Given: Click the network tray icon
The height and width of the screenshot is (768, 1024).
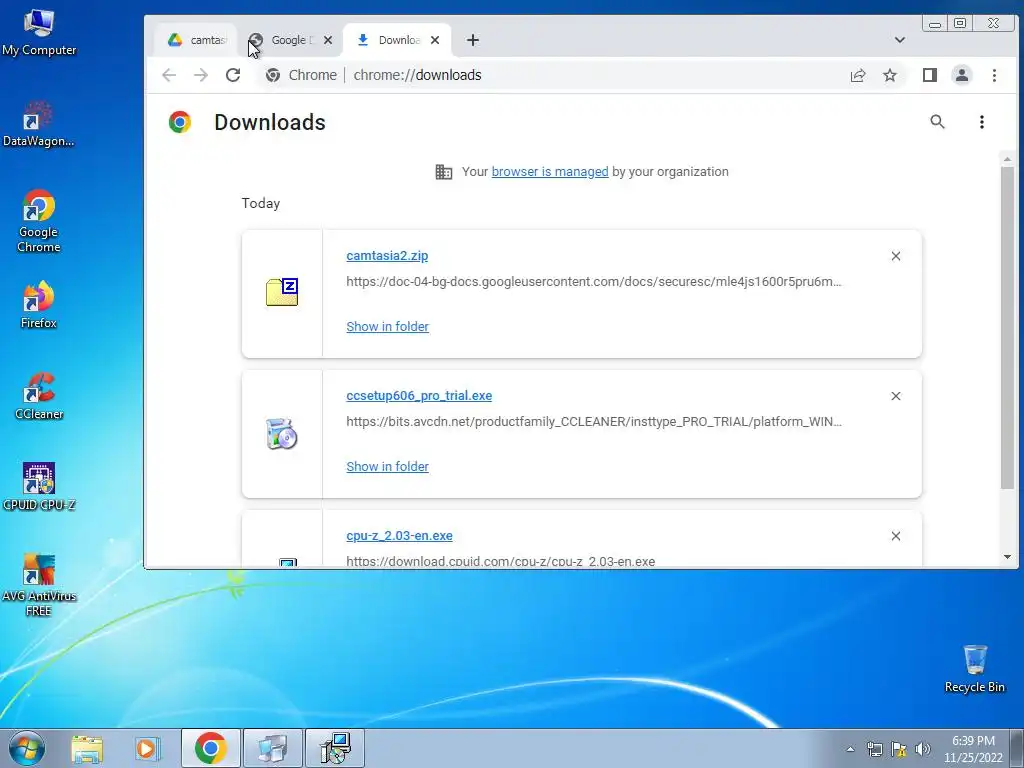Looking at the screenshot, I should (874, 749).
